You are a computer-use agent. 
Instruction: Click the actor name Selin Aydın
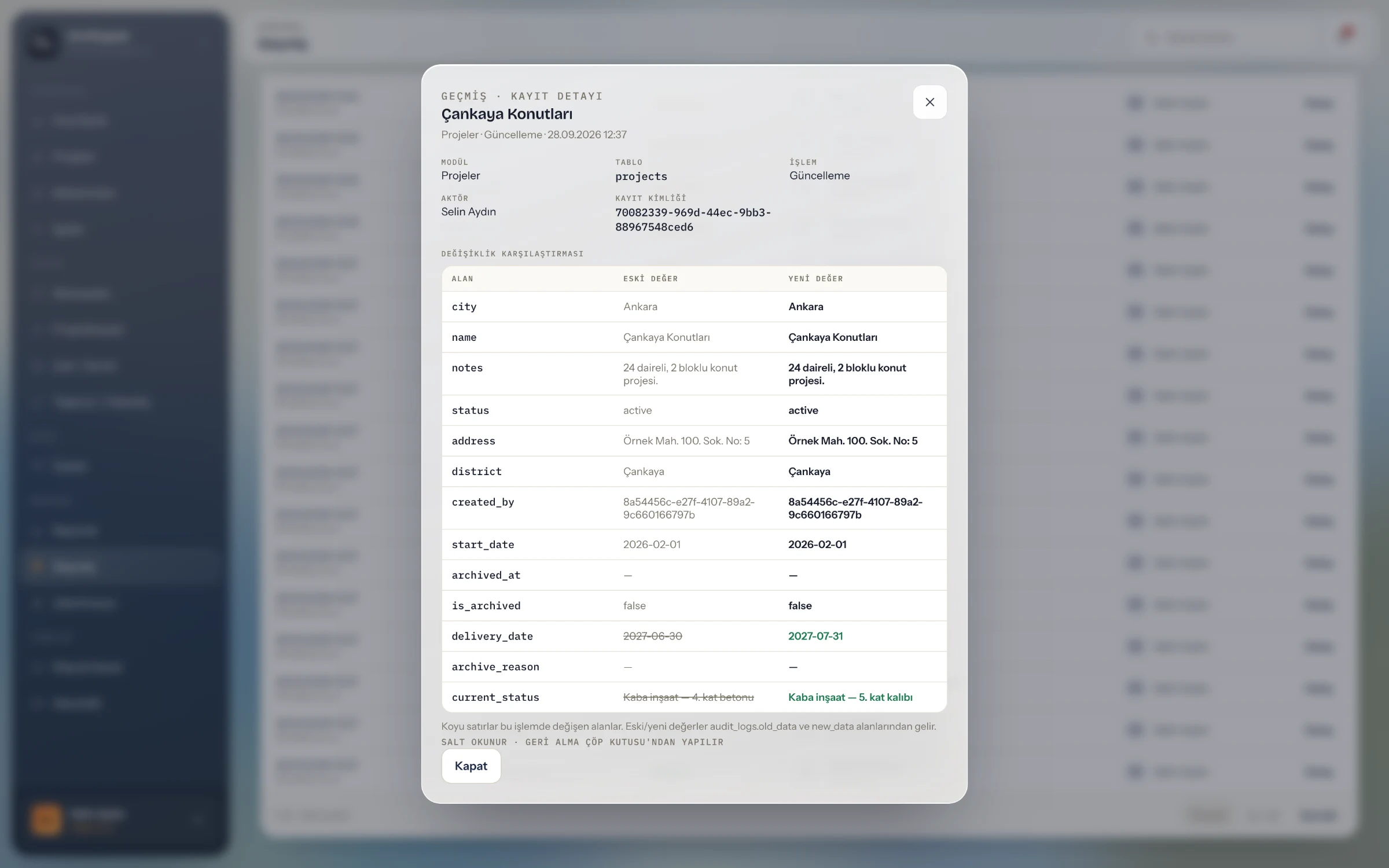click(x=468, y=212)
